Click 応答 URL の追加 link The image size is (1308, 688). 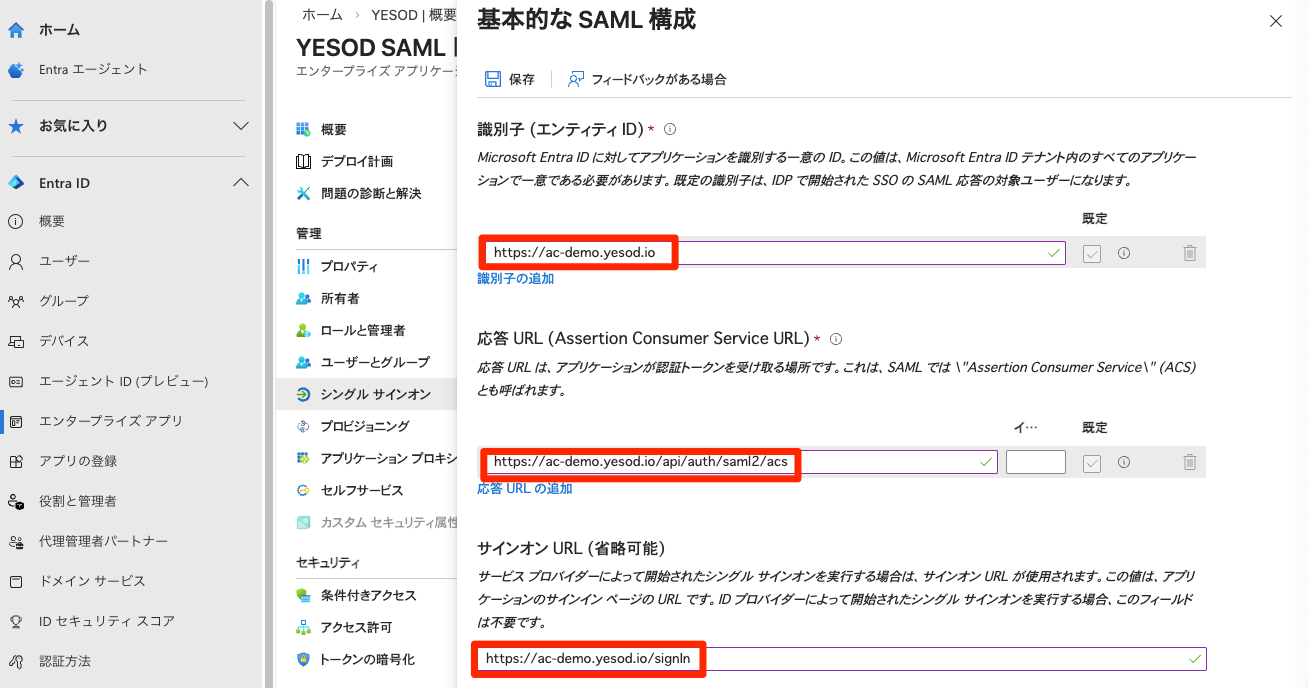point(525,489)
